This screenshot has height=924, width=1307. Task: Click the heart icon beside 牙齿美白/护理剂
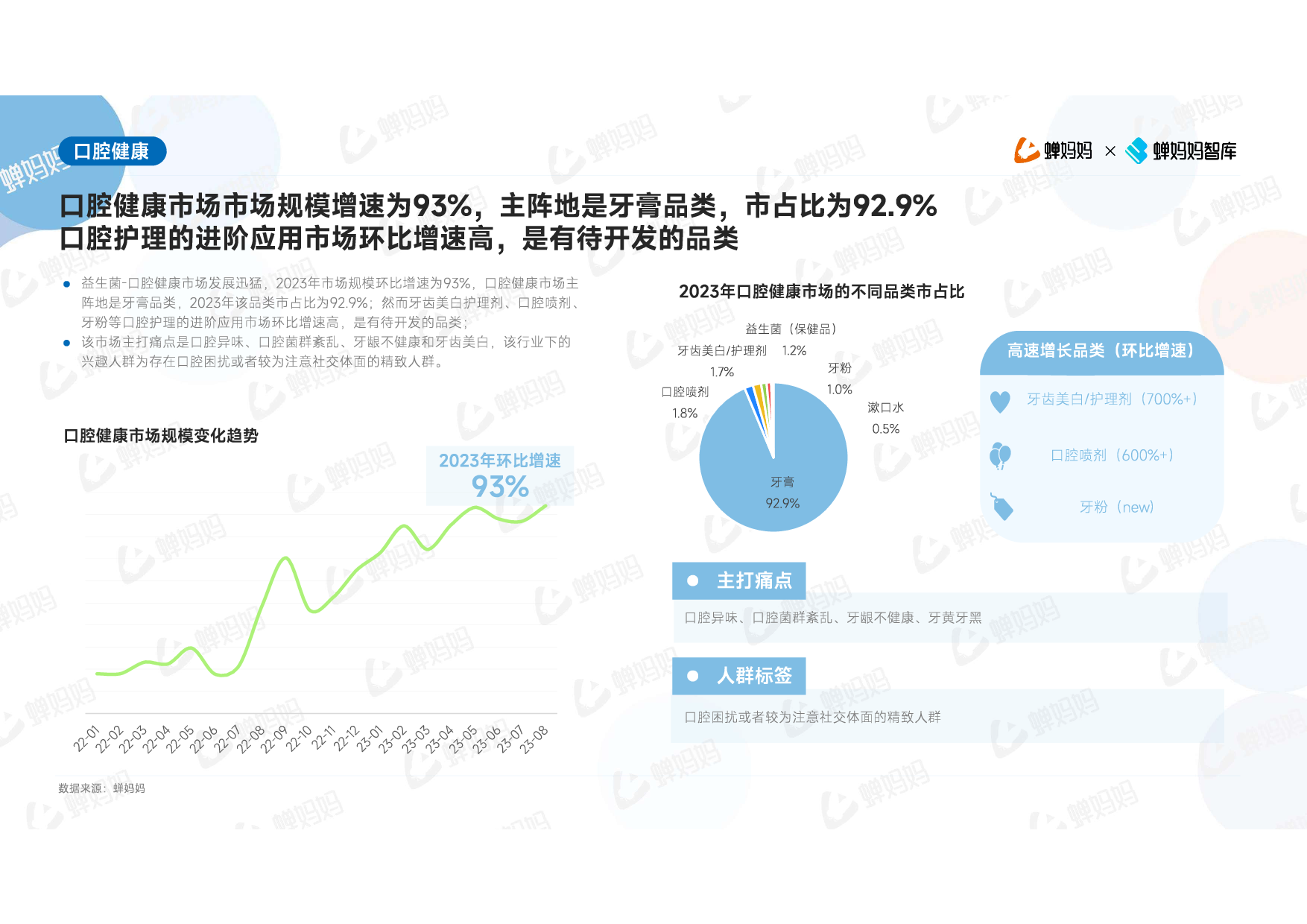pos(1000,402)
